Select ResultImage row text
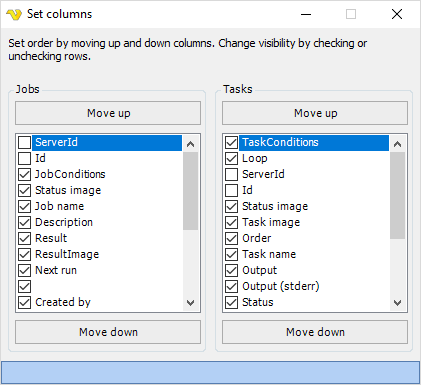Viewport: 421px width, 385px height. 67,254
